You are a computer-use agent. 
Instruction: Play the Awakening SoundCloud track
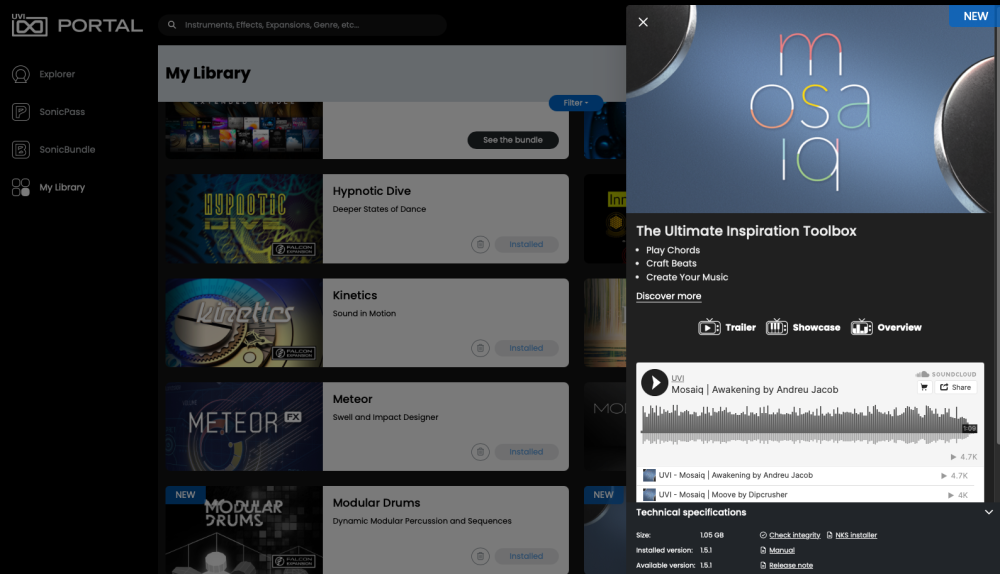[x=654, y=383]
